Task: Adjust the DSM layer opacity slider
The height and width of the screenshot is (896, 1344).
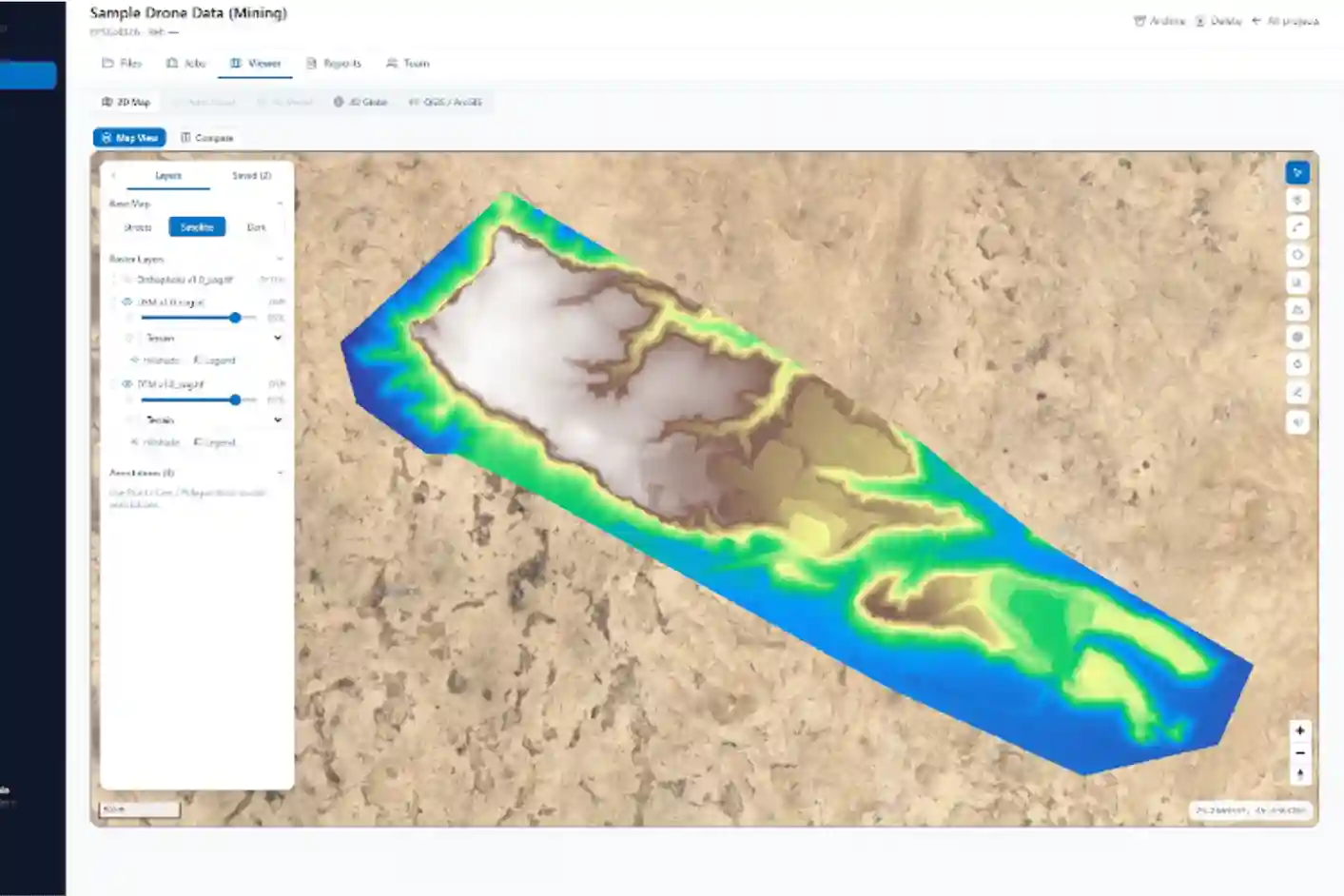Action: click(199, 318)
